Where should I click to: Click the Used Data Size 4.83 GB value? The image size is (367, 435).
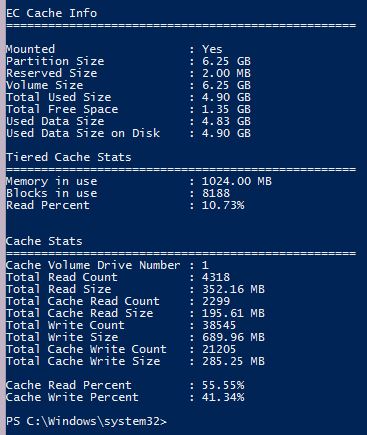click(x=226, y=121)
